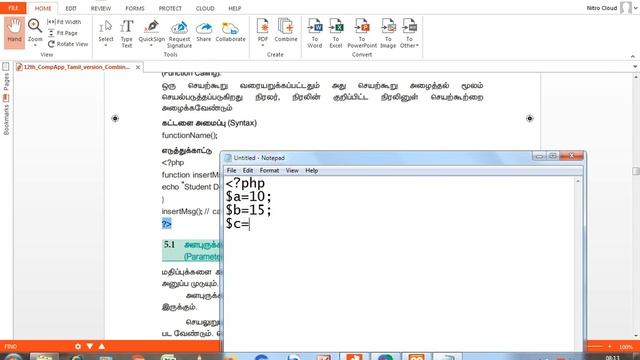Click the Notepad vertical scrollbar up arrow
The image size is (640, 360).
click(578, 181)
